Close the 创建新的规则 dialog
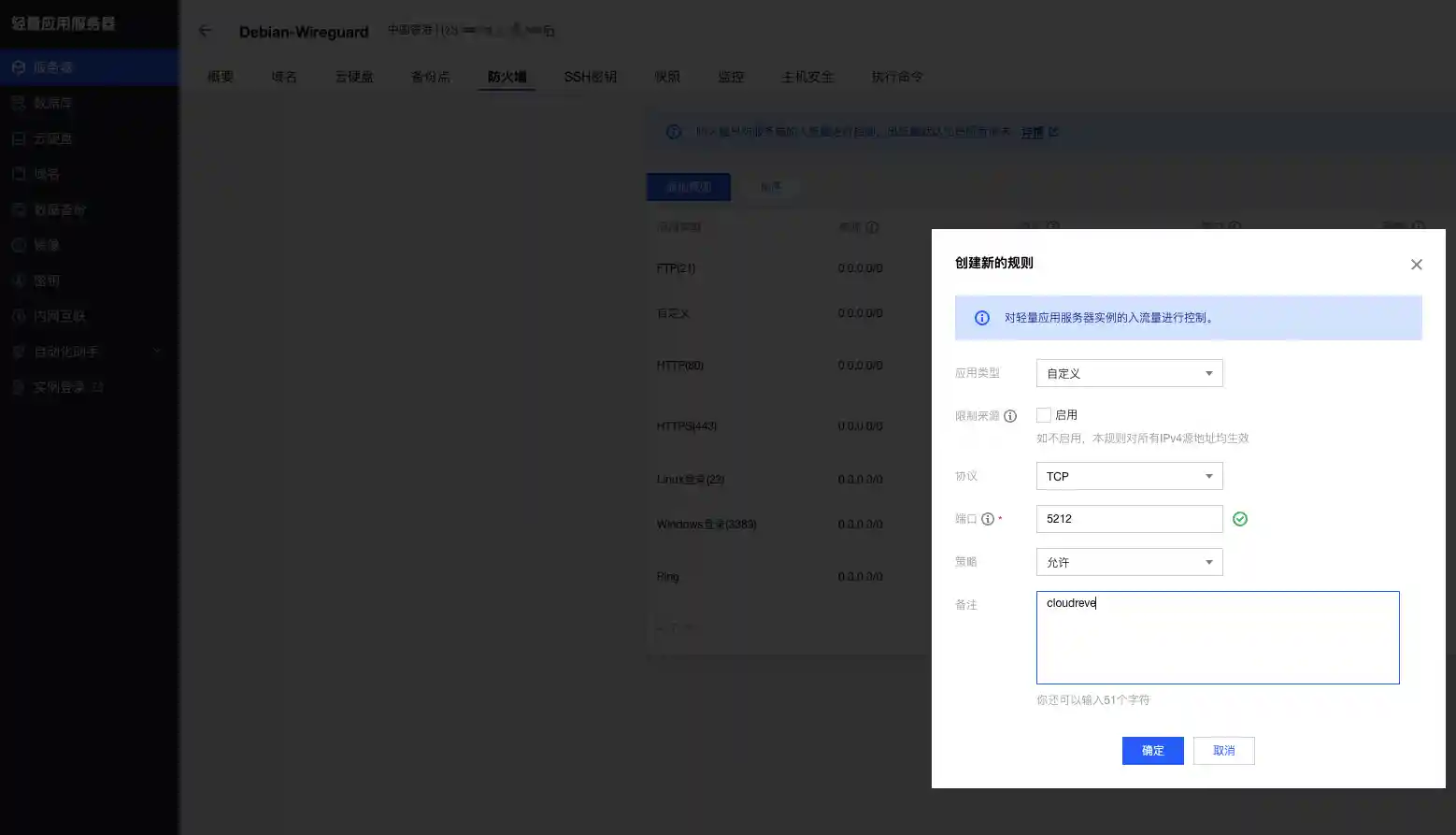The height and width of the screenshot is (835, 1456). tap(1416, 265)
